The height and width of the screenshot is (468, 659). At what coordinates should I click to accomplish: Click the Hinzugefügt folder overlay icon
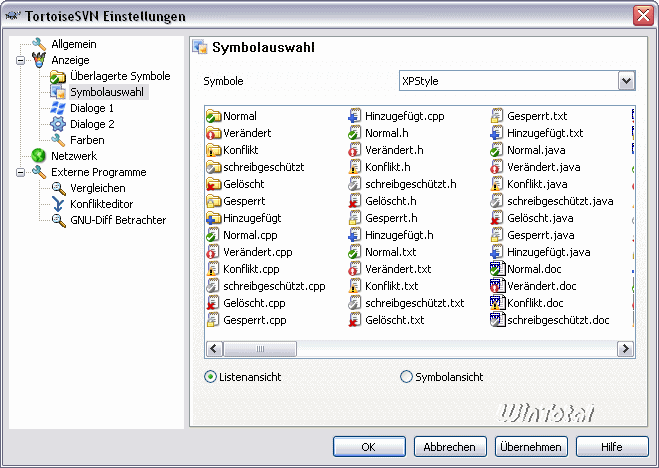(214, 218)
